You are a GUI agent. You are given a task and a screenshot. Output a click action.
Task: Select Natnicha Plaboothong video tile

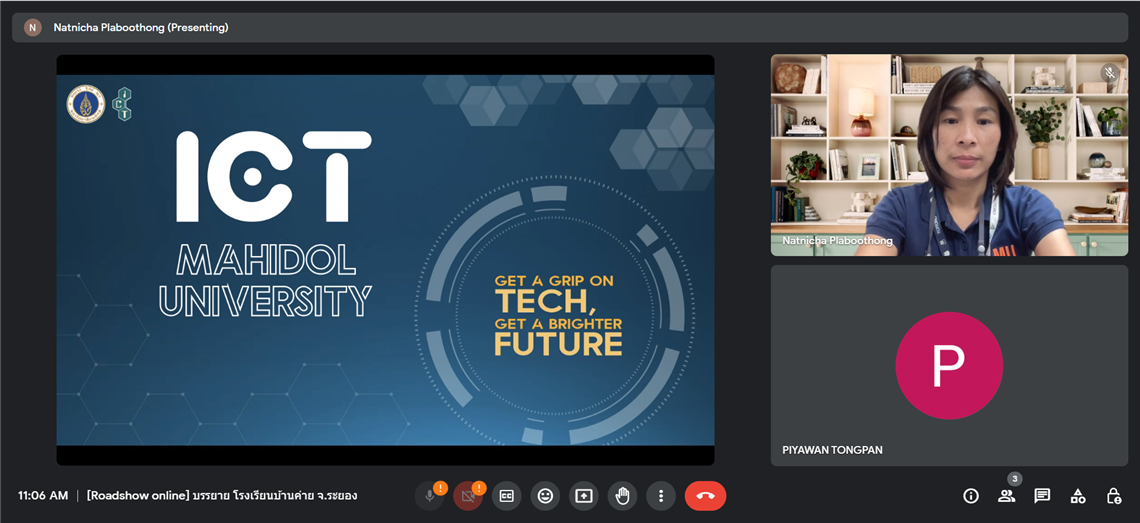pos(950,155)
